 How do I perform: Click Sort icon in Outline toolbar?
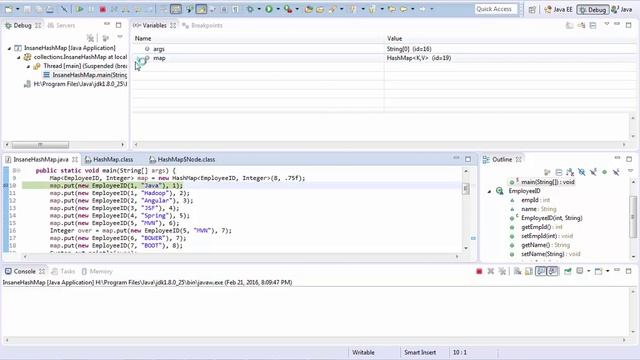[x=570, y=172]
